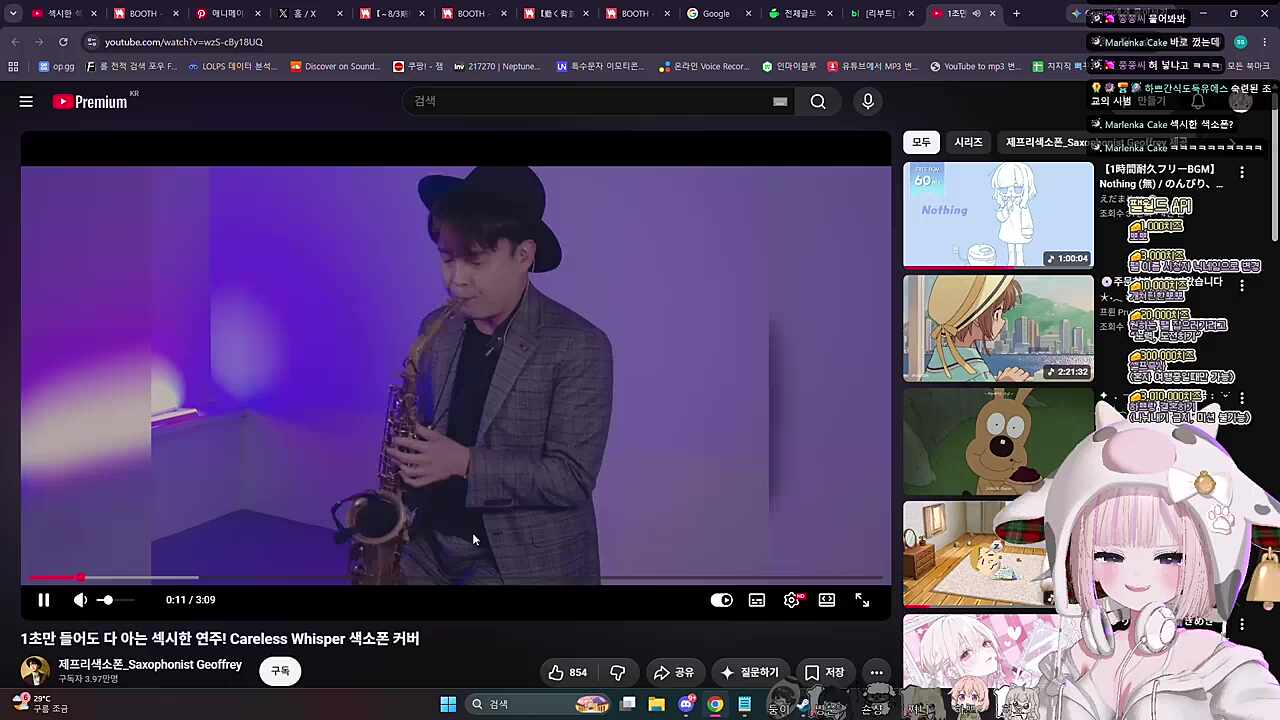Viewport: 1280px width, 720px height.
Task: Start voice search with microphone
Action: pos(868,101)
